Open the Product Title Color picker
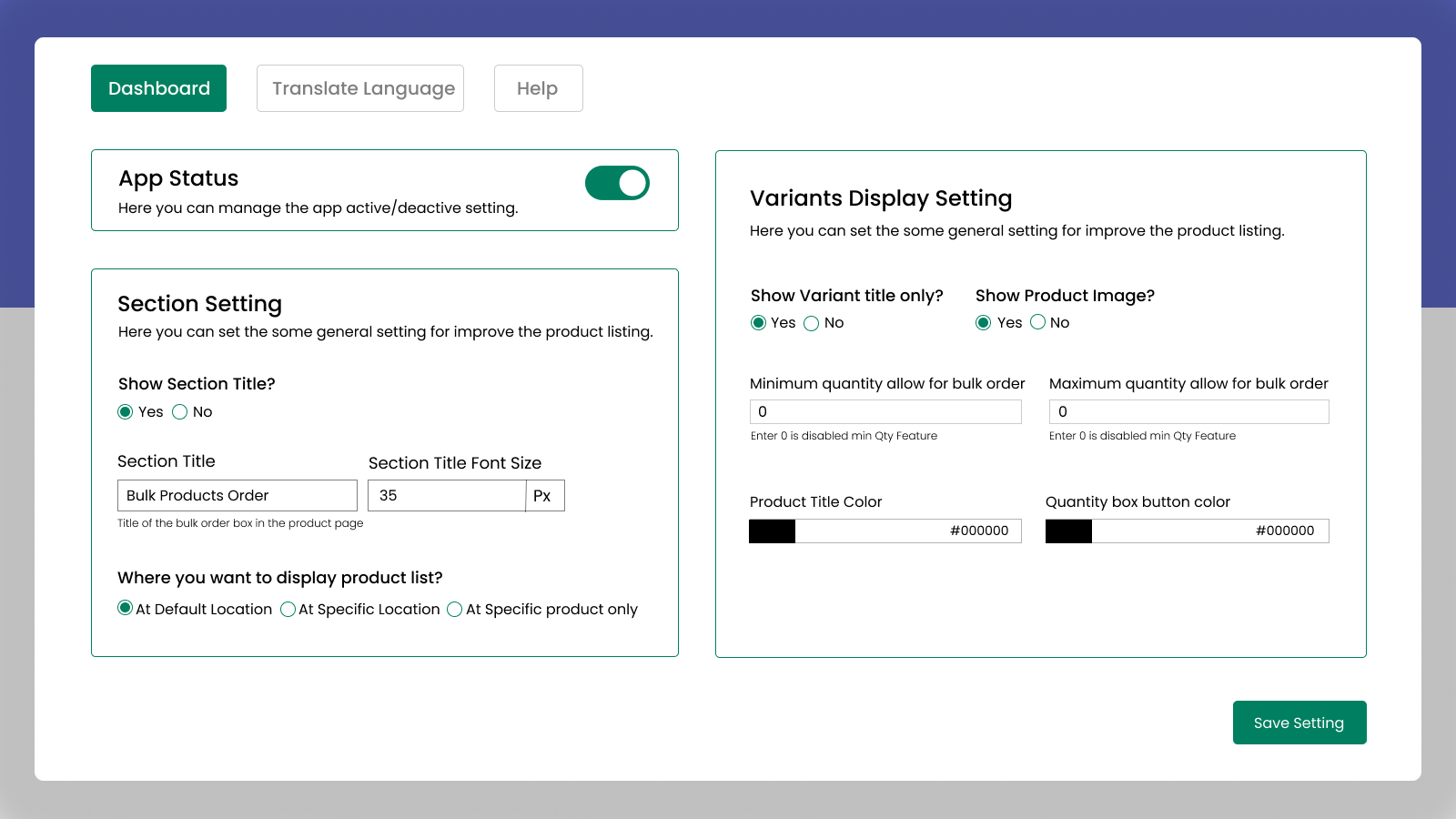 [771, 531]
